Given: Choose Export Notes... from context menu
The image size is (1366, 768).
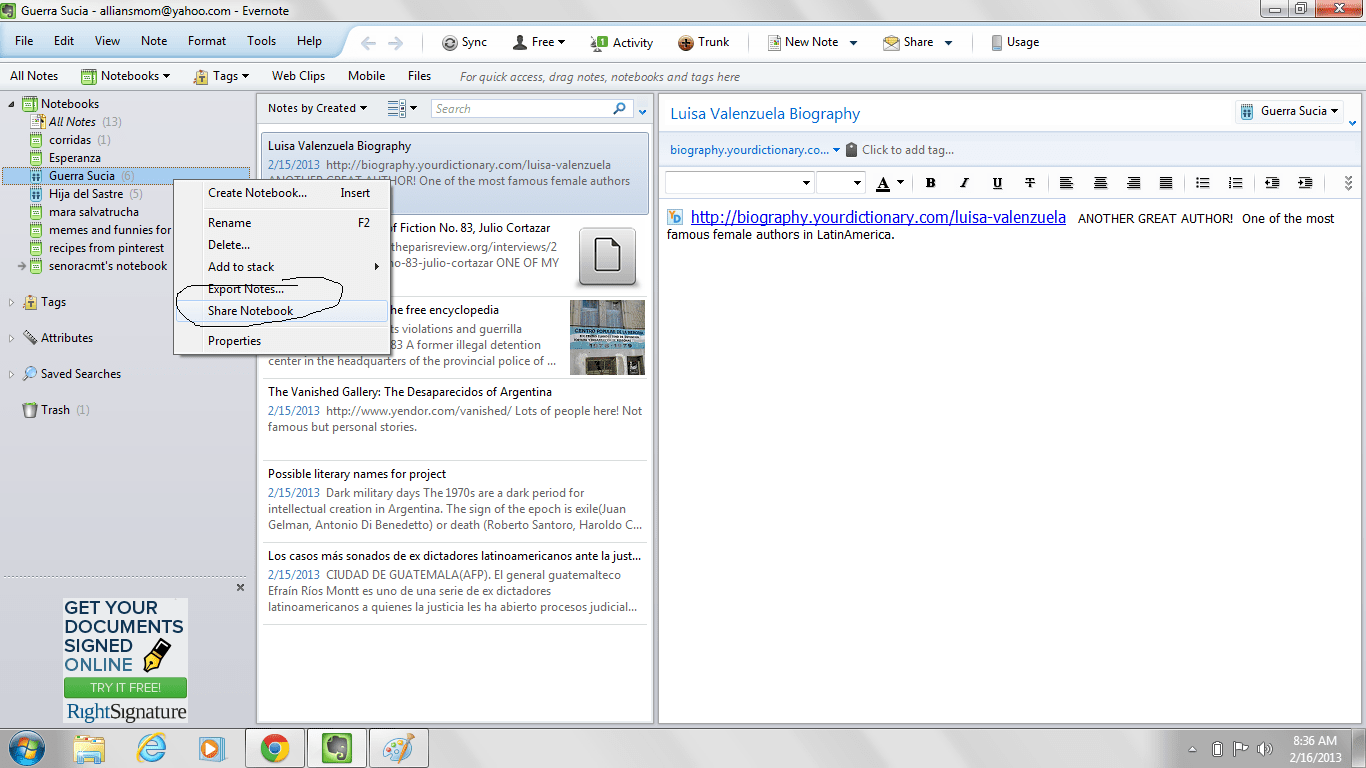Looking at the screenshot, I should 281,289.
